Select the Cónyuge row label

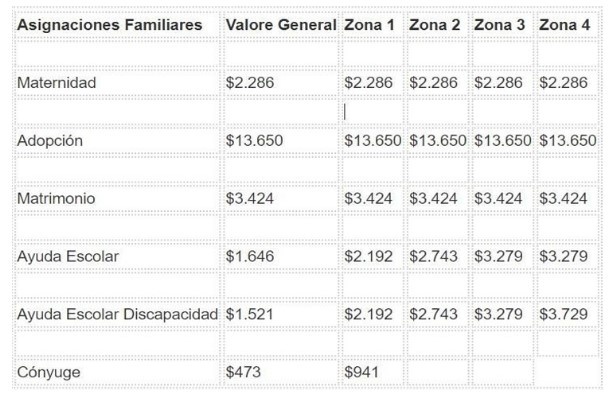click(48, 372)
